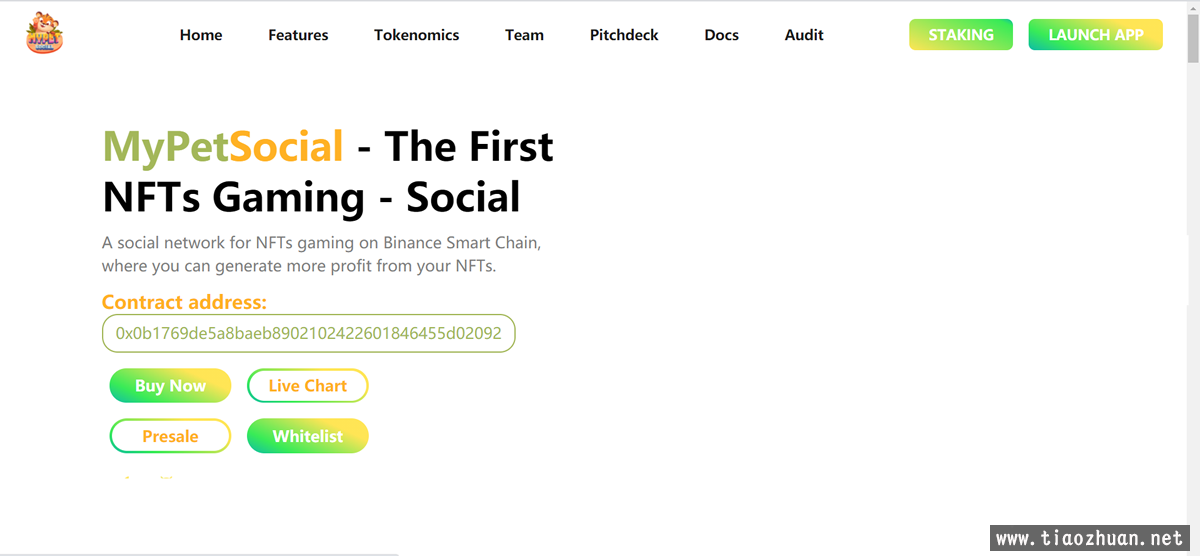Click the MyPetSocial heading text

click(x=223, y=147)
